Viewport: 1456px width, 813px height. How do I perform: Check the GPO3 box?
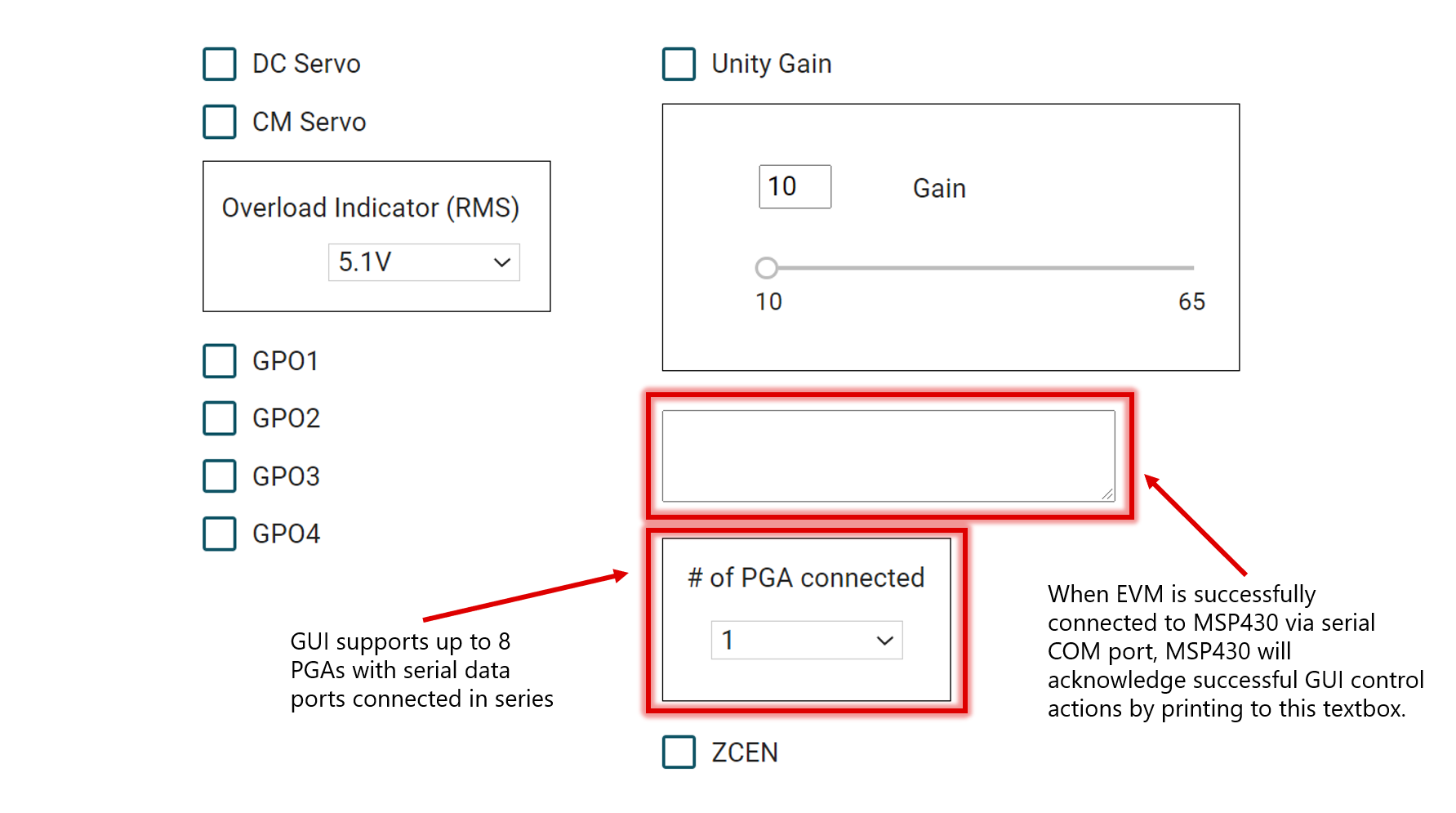point(220,476)
